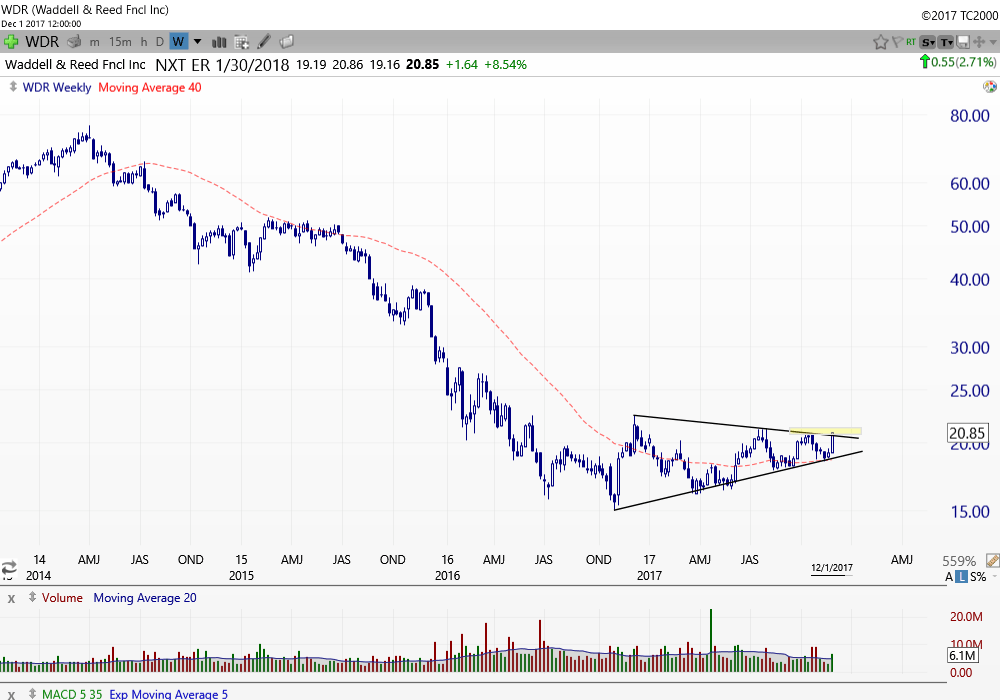Image resolution: width=1000 pixels, height=700 pixels.
Task: Flag the symbol with the flag icon
Action: click(896, 41)
